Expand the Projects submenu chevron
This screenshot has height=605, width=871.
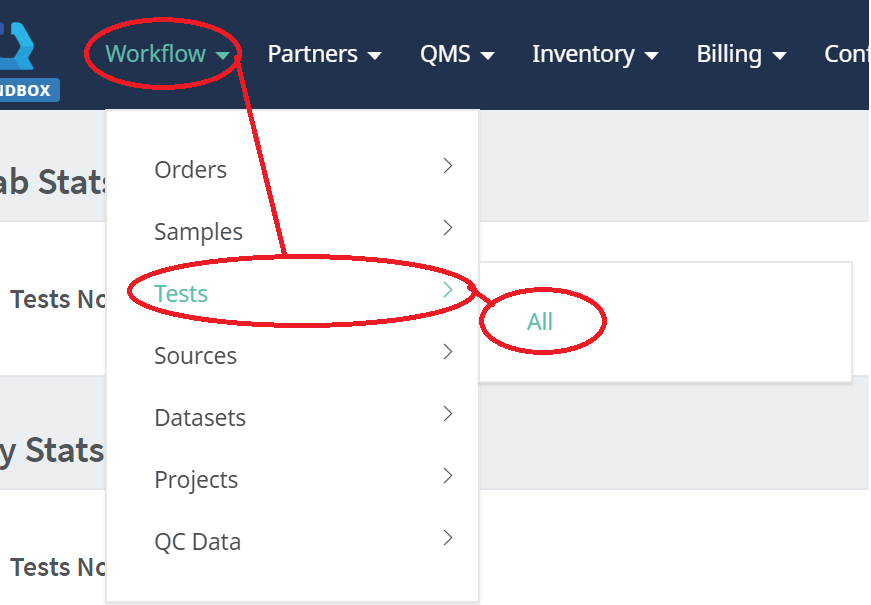[448, 476]
